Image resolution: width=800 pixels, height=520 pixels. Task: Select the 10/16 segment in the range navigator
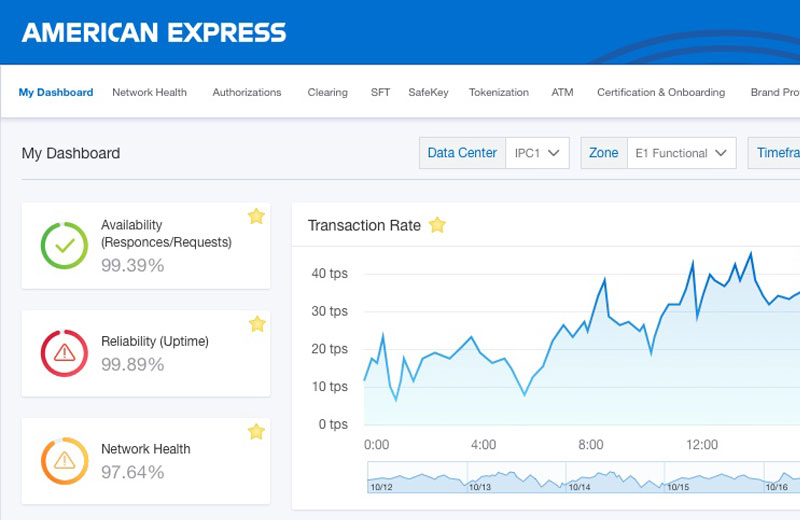tap(782, 478)
